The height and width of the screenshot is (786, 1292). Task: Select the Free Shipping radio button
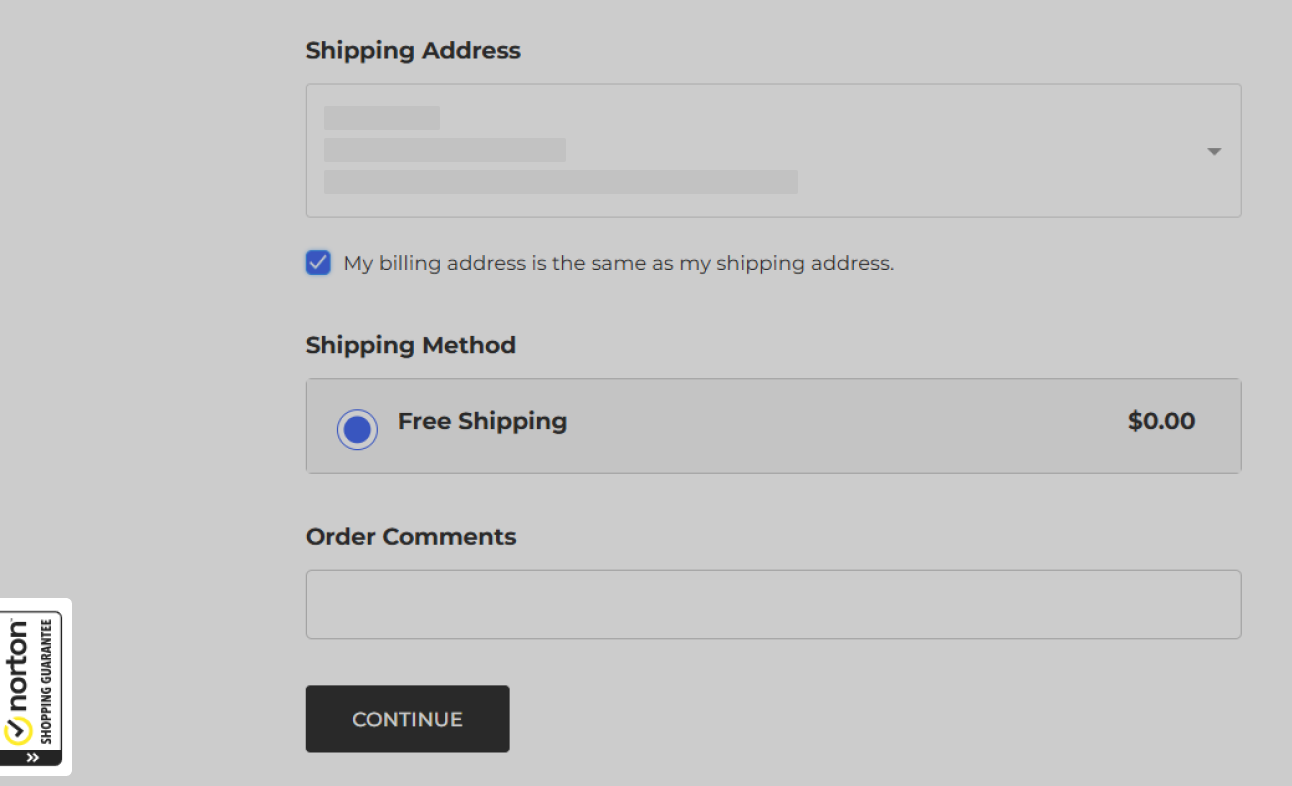(x=357, y=430)
